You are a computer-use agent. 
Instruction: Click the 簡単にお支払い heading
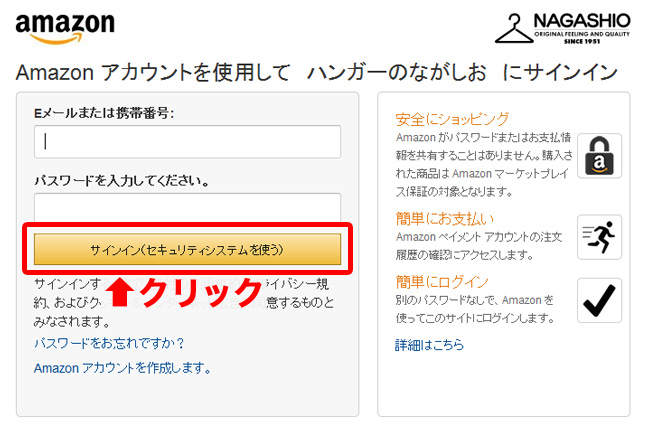pos(445,219)
